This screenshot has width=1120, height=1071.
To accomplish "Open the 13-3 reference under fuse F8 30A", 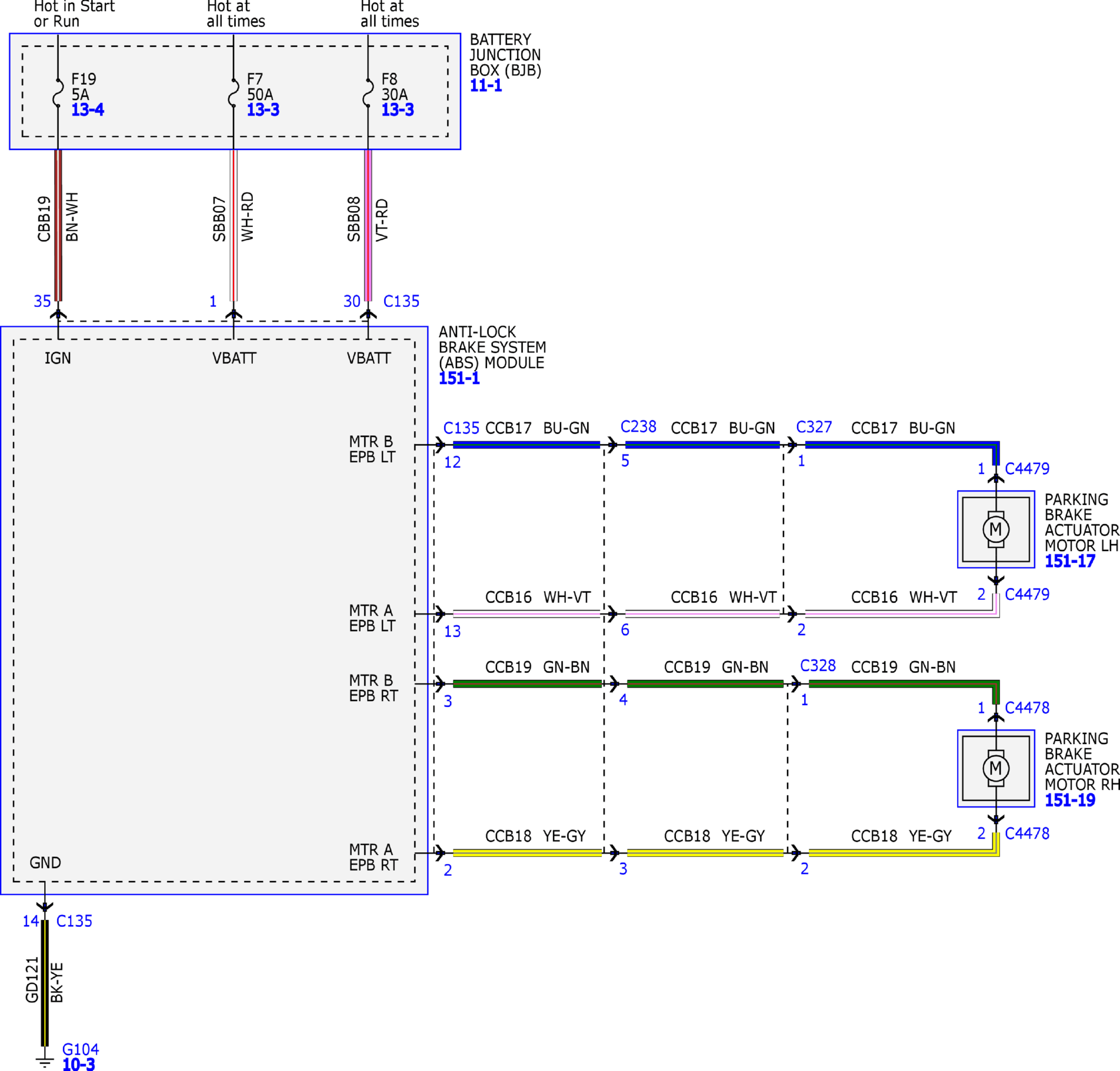I will click(x=398, y=109).
